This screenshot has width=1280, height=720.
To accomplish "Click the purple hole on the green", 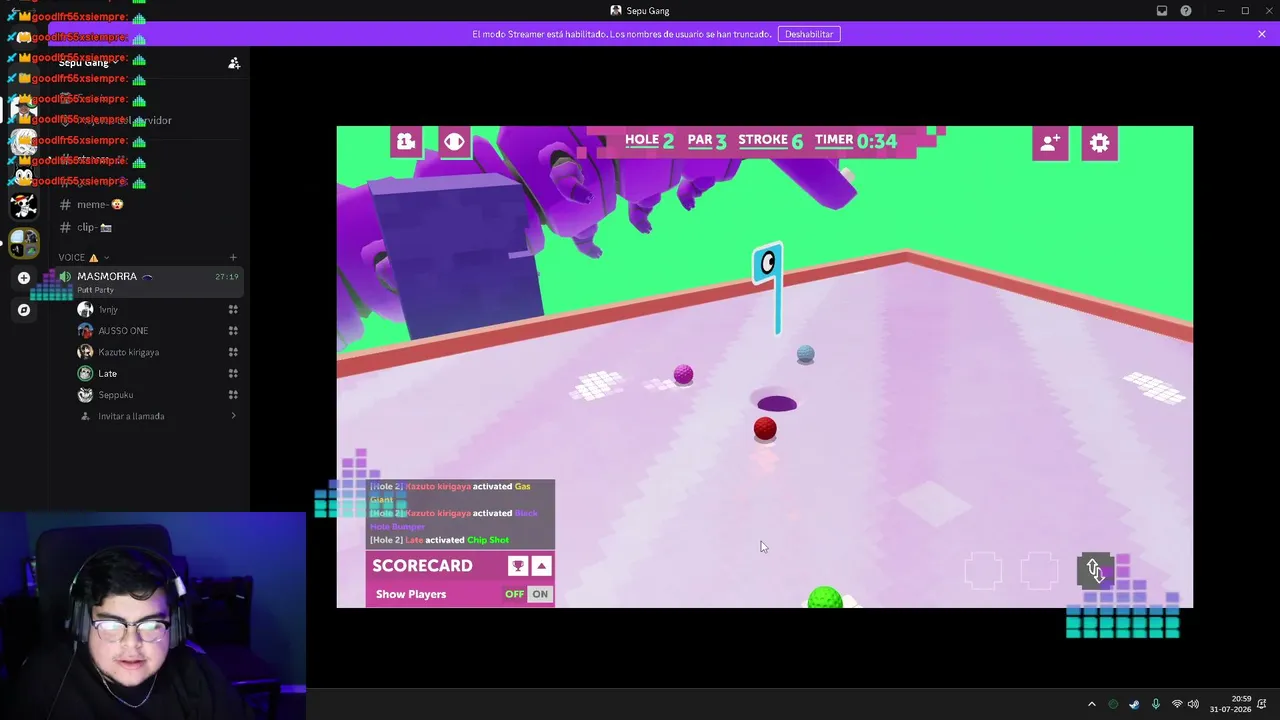I will [x=777, y=404].
